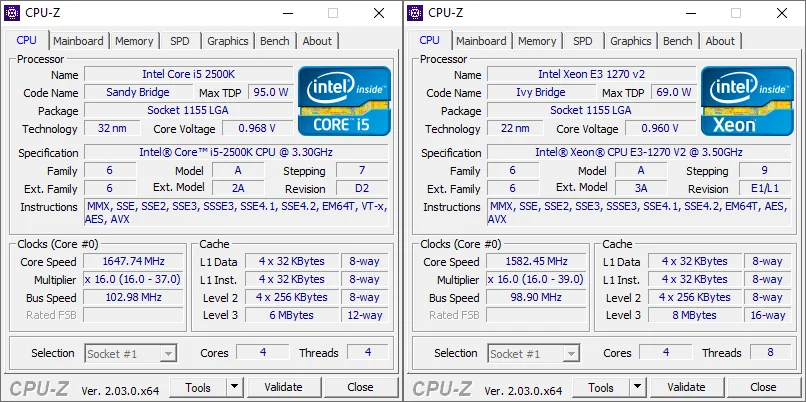Click the multiplier value x 16.0 (16.0 - 37.0)

(x=133, y=280)
